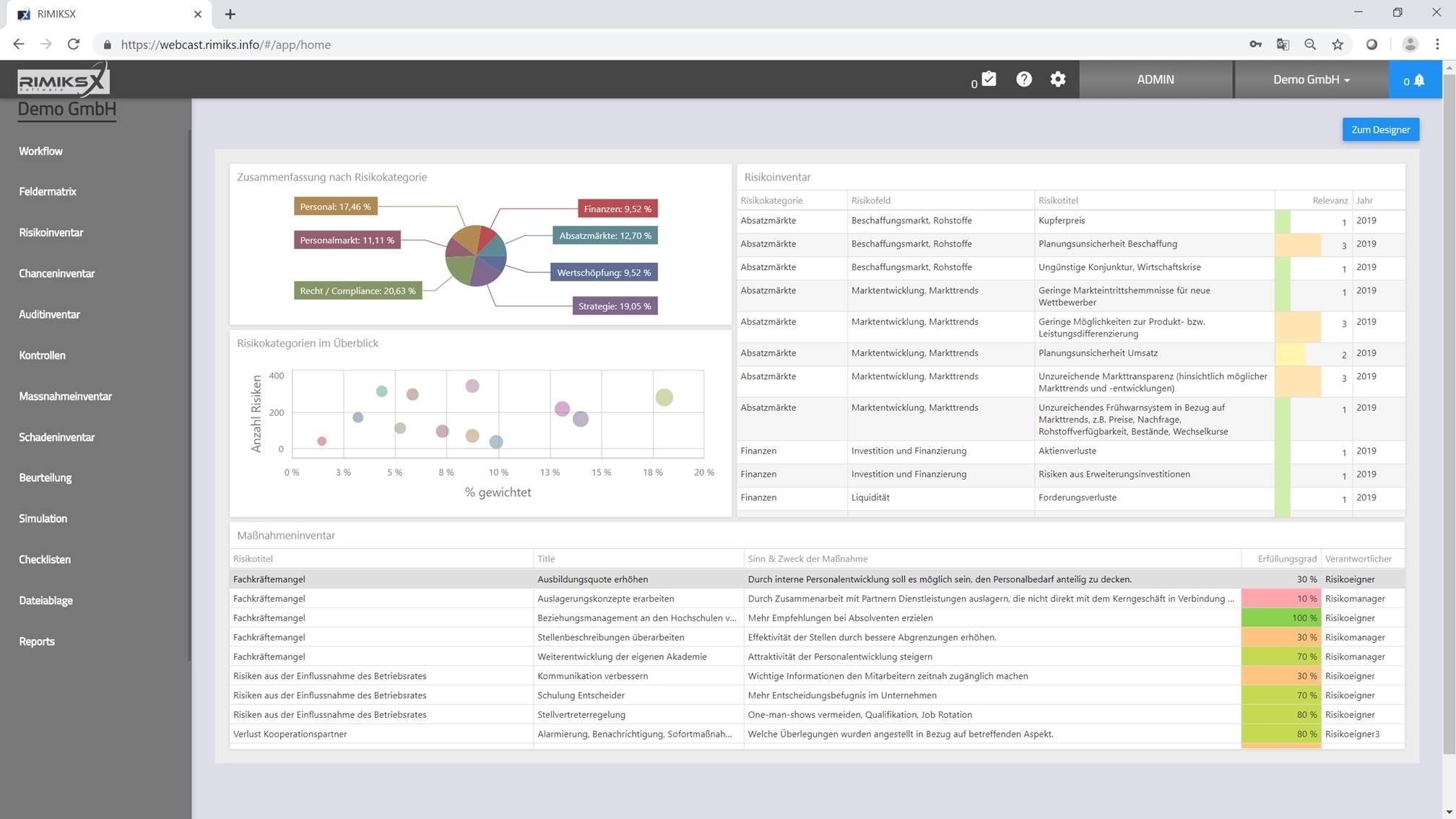
Task: Reload the page in the browser
Action: (74, 45)
